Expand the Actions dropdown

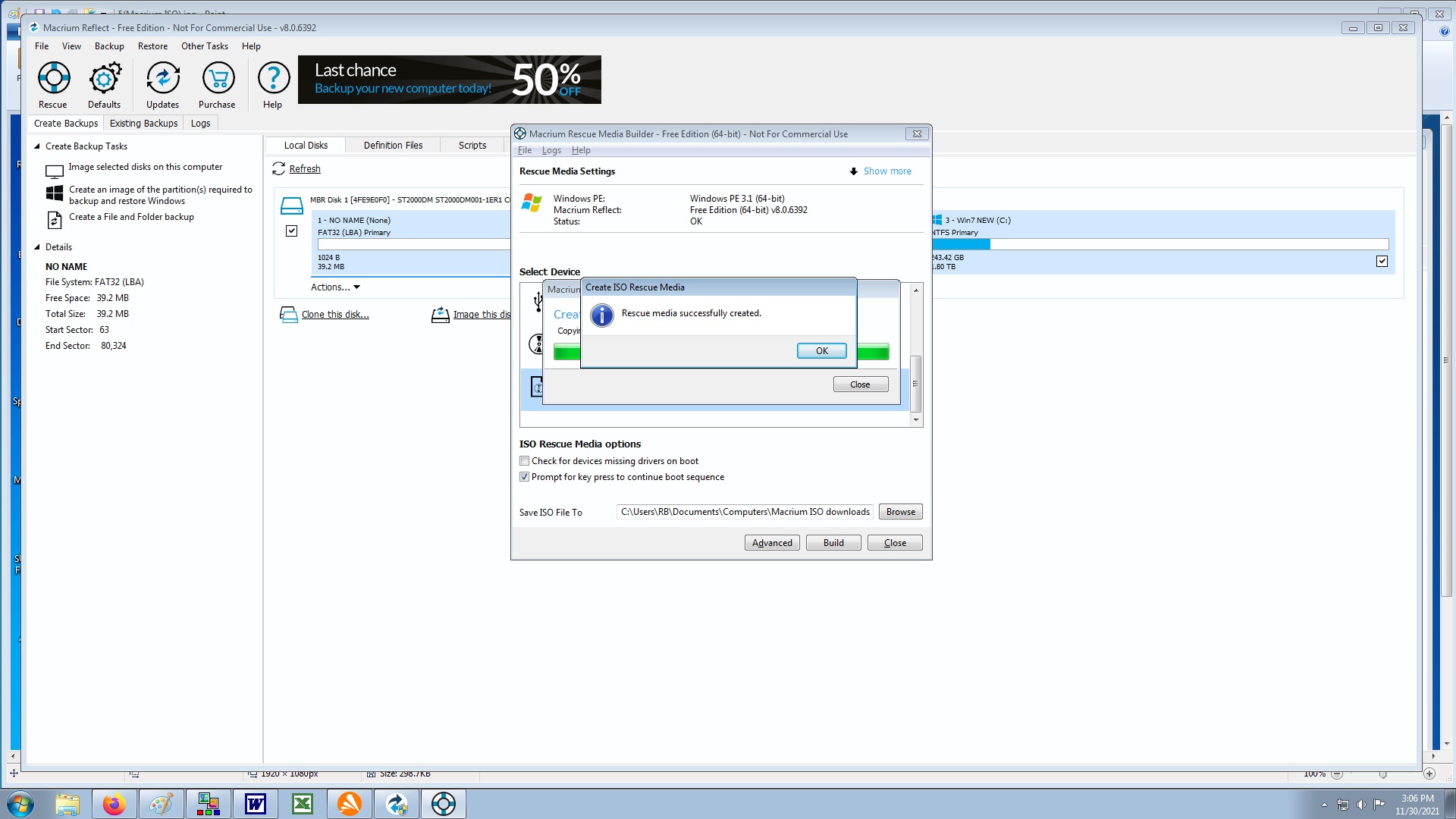(x=335, y=287)
